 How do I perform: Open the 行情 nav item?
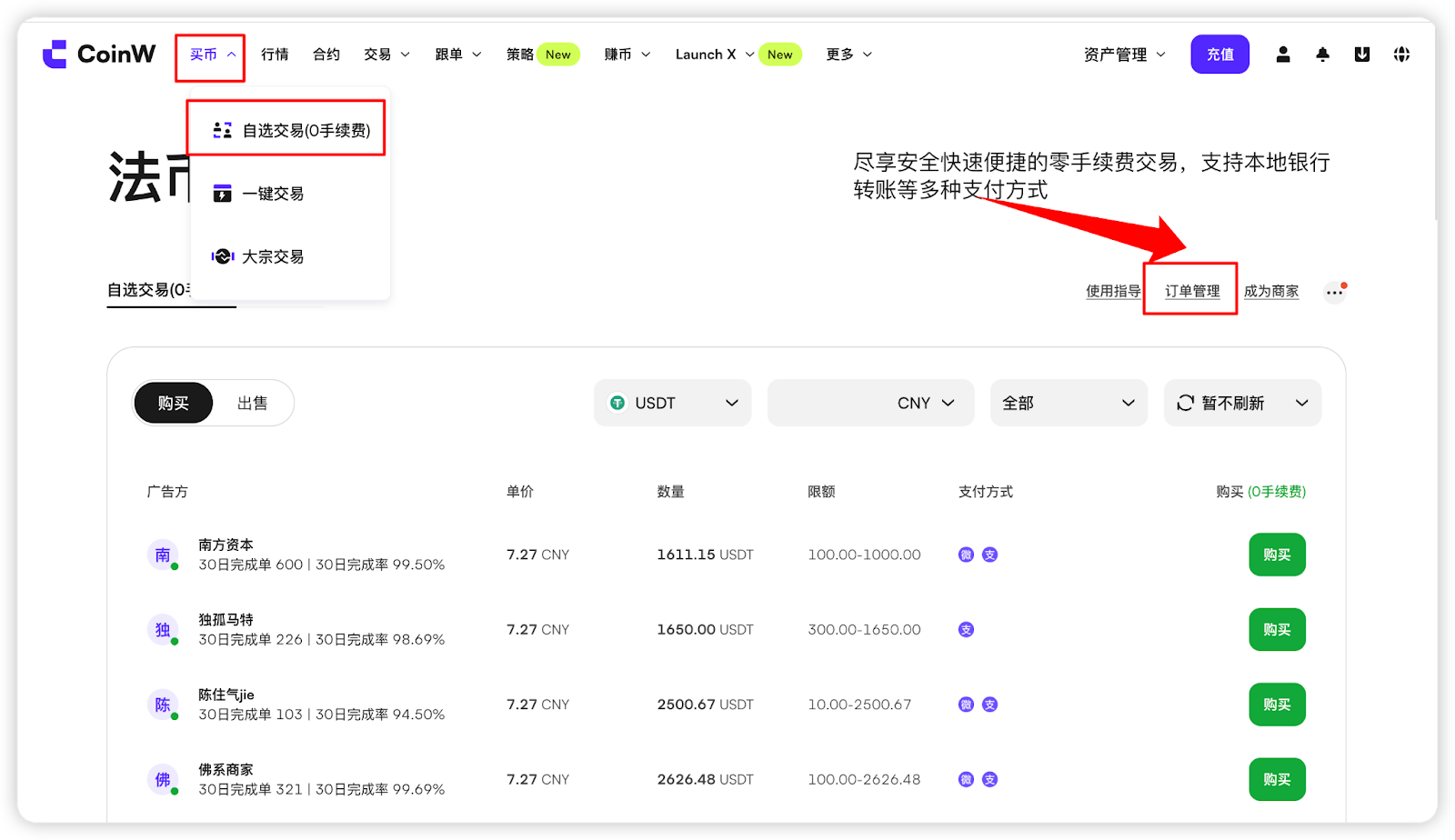(275, 55)
